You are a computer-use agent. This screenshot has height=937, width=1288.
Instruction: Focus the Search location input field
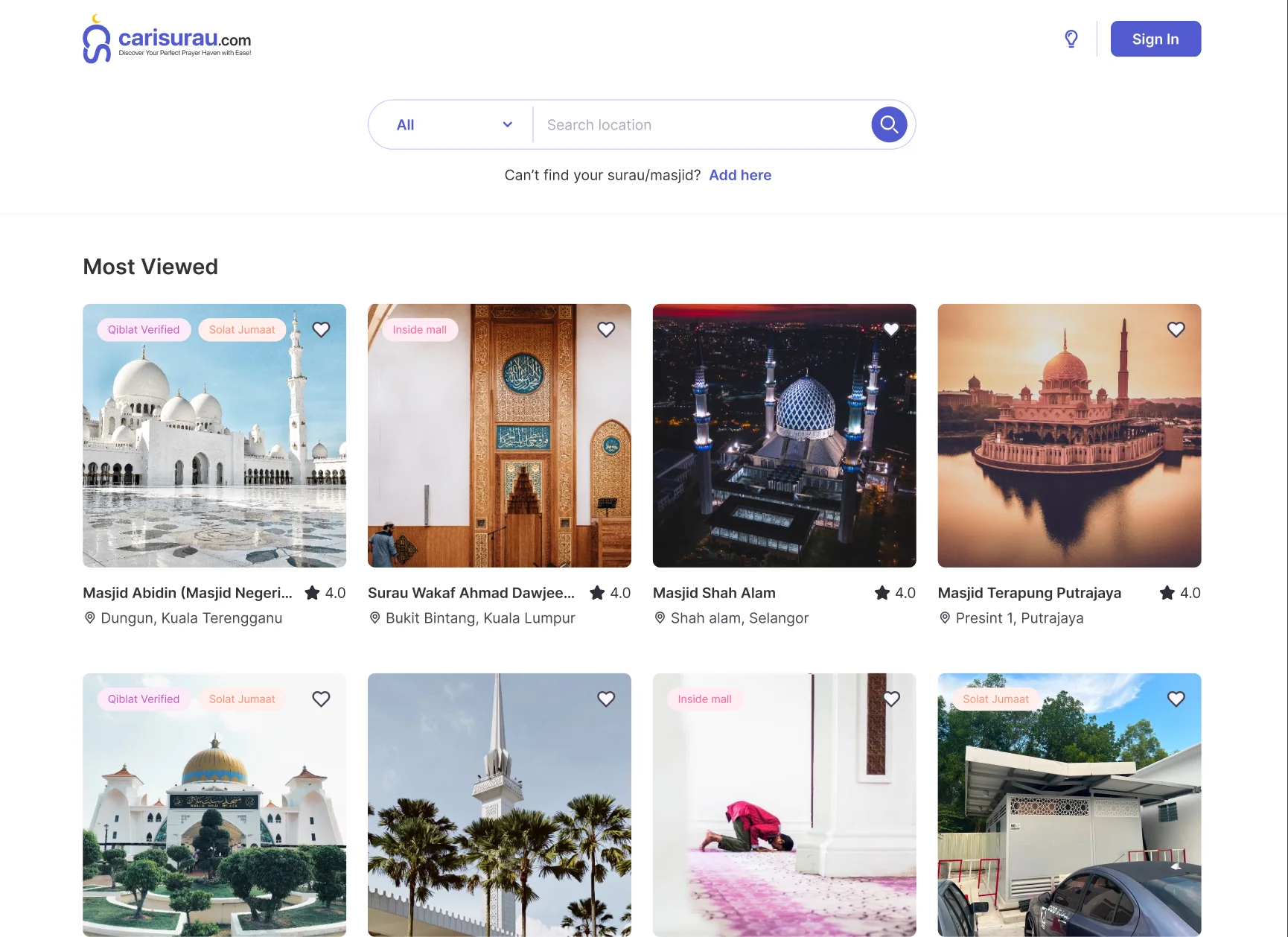(700, 124)
